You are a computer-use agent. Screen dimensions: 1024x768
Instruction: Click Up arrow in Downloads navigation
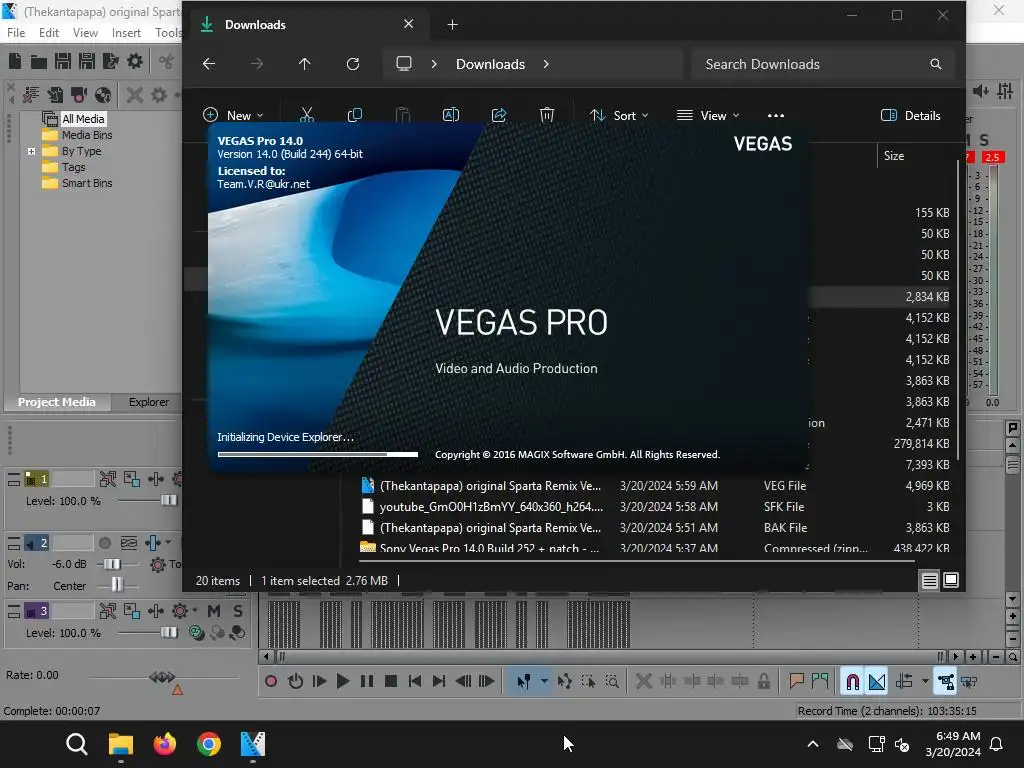304,64
